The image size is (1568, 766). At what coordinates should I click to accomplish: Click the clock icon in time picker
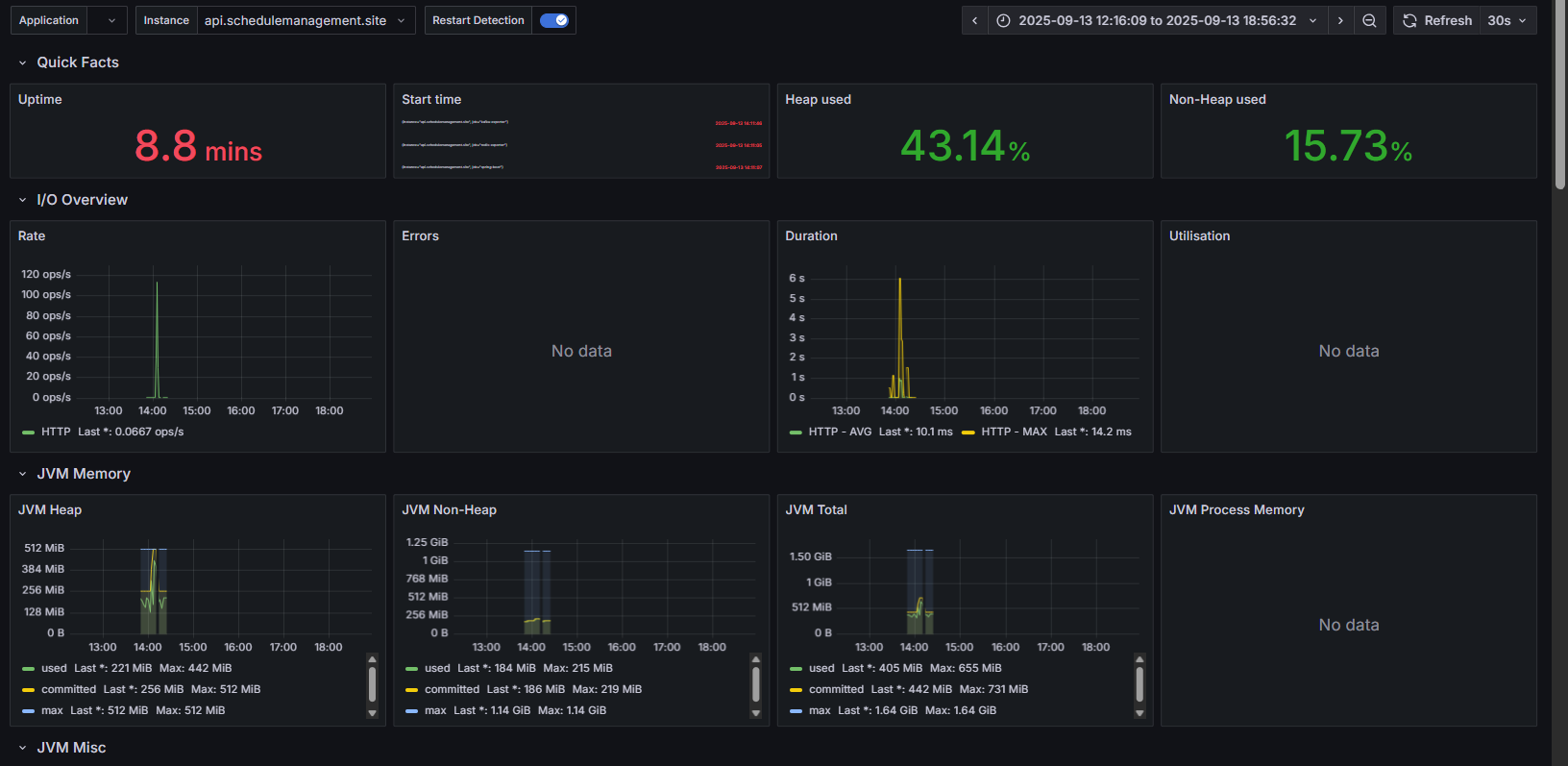tap(1003, 20)
